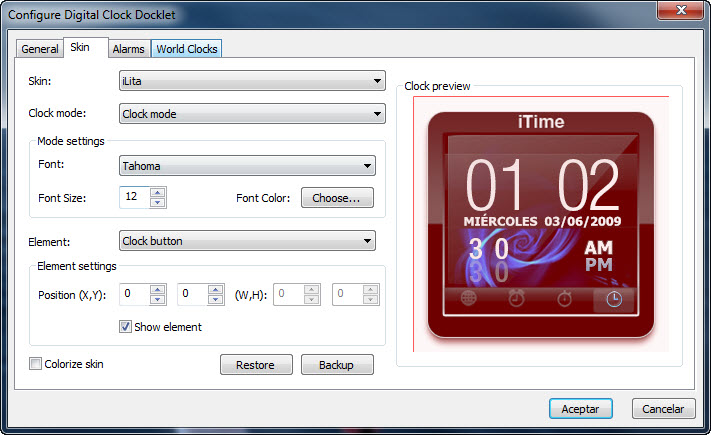Expand the Element dropdown showing Clock button
The height and width of the screenshot is (435, 711).
[x=247, y=241]
